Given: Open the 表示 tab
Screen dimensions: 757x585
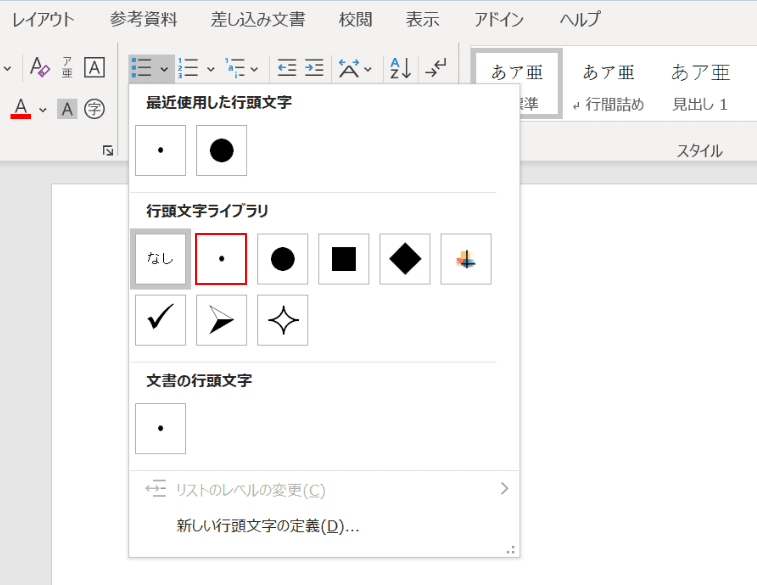Looking at the screenshot, I should click(x=422, y=20).
